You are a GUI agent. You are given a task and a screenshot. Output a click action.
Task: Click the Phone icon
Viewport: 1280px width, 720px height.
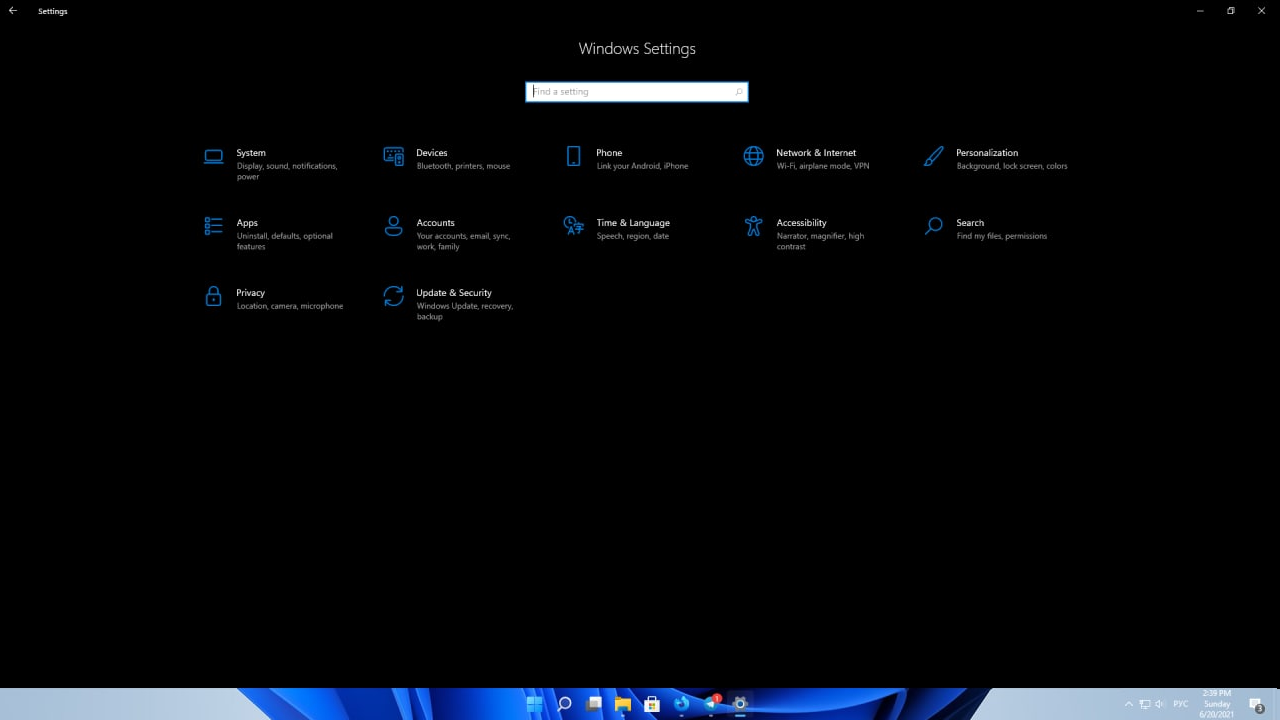click(573, 156)
